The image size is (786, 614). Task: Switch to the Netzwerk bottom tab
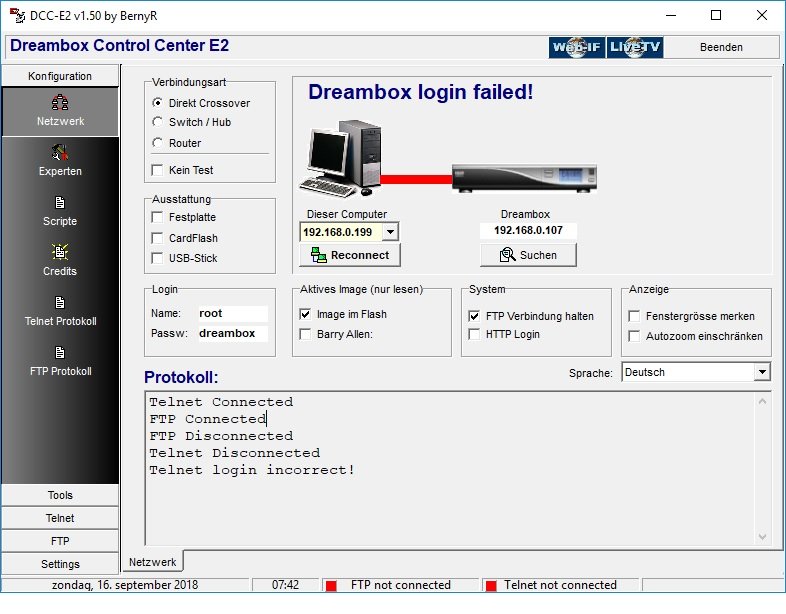(x=152, y=562)
